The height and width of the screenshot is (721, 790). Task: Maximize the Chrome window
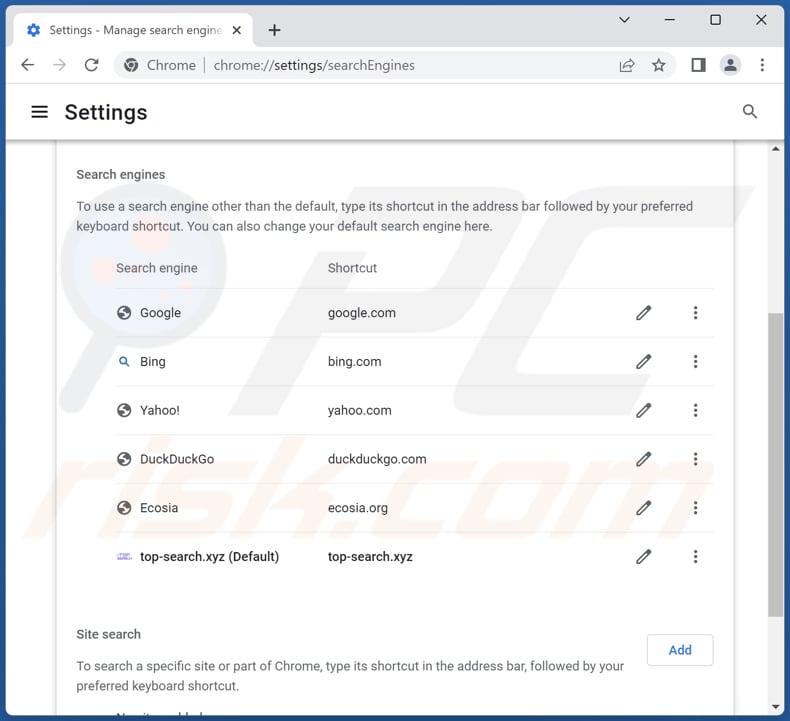click(715, 20)
